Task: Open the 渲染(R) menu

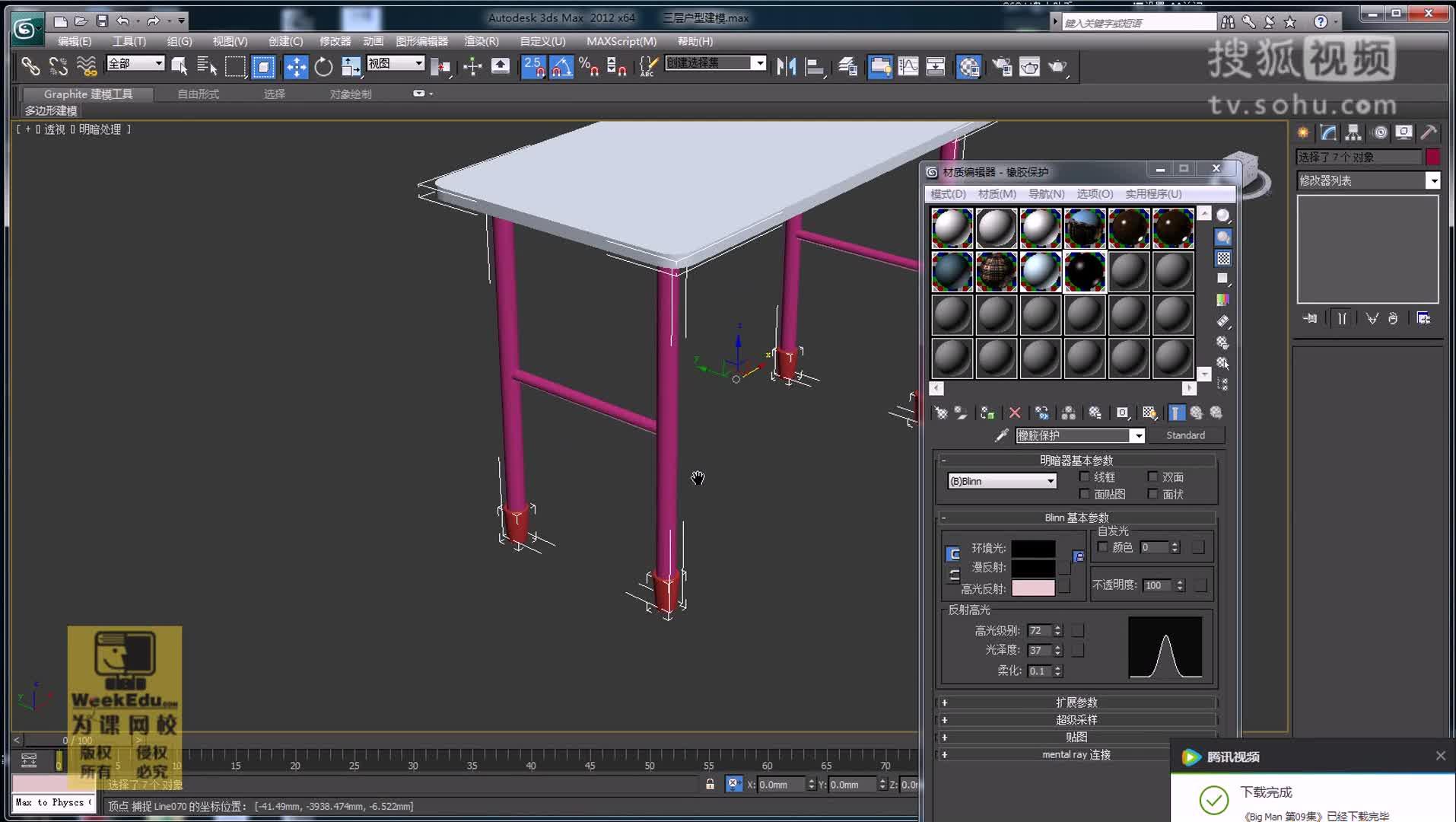Action: point(480,41)
